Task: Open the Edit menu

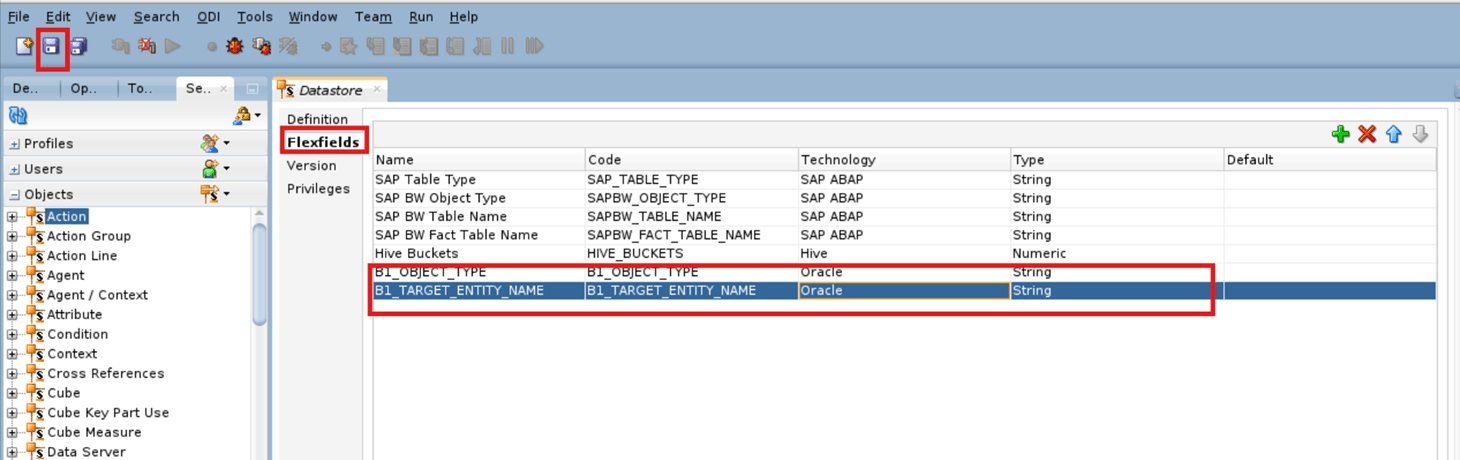Action: [x=58, y=17]
